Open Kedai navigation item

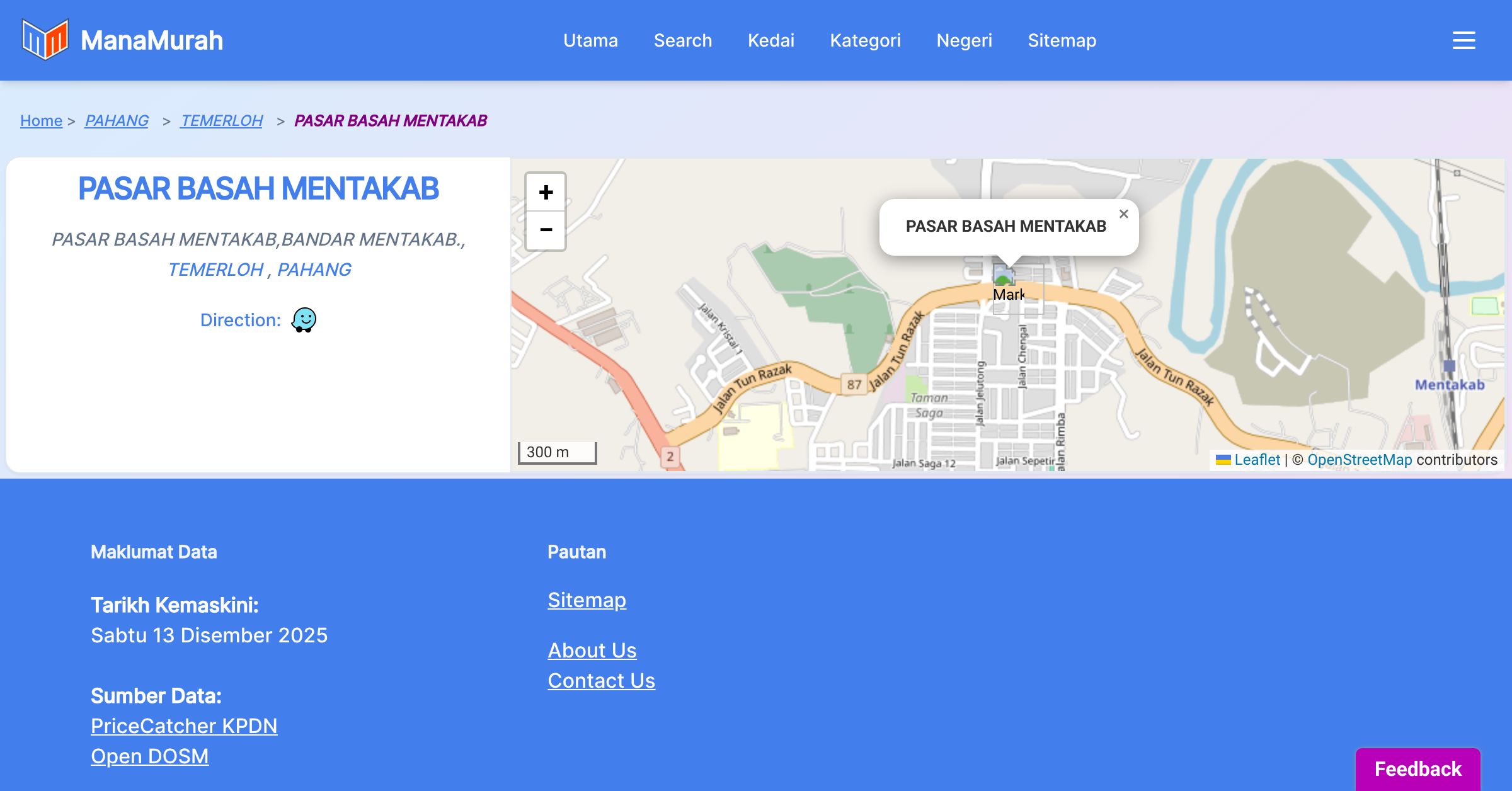click(x=770, y=40)
